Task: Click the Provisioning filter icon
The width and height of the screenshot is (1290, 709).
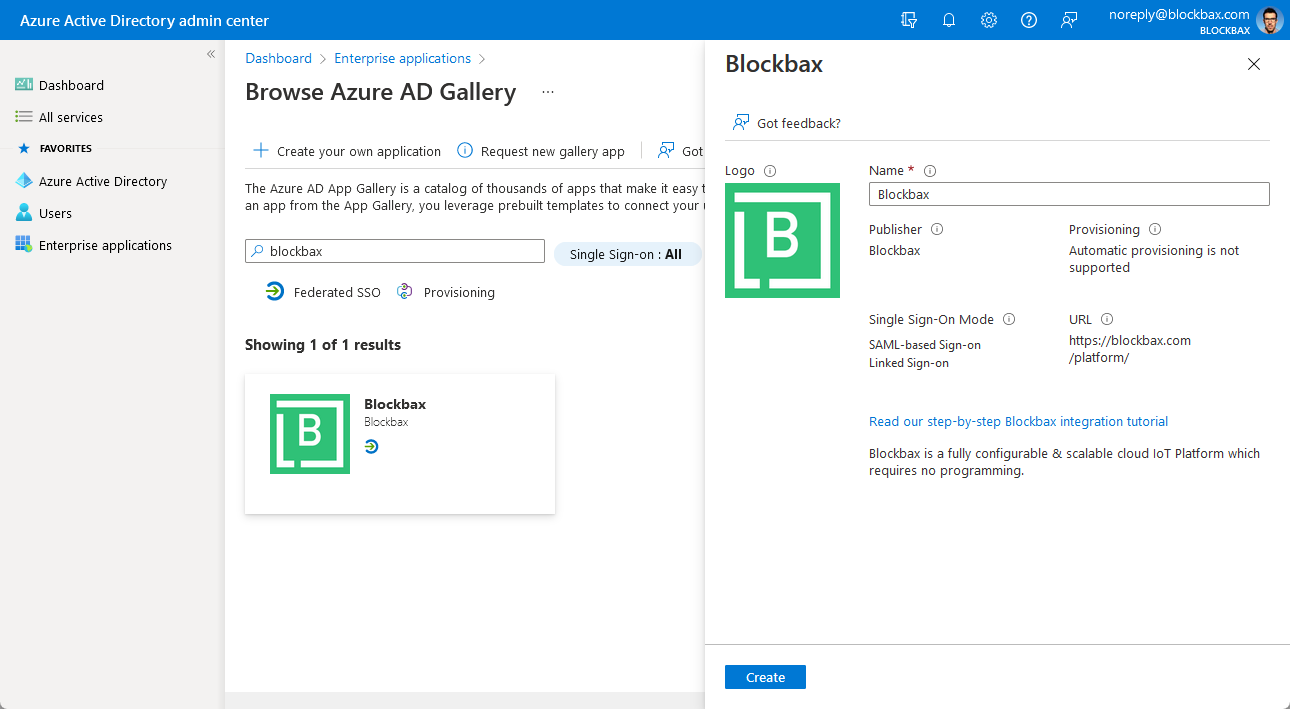Action: tap(404, 291)
